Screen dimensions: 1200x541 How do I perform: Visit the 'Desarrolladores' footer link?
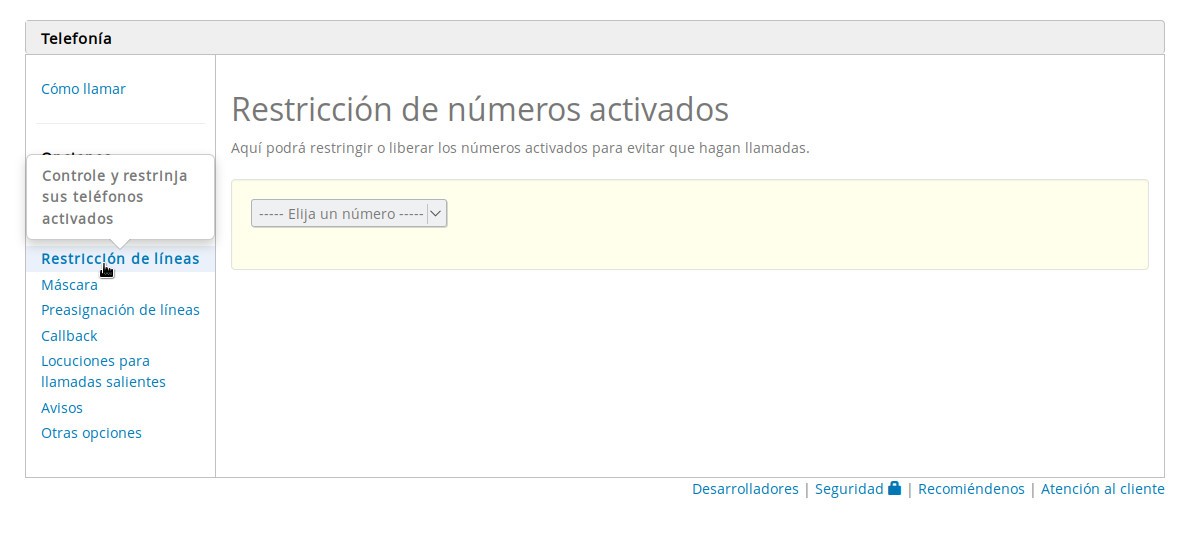click(x=745, y=489)
